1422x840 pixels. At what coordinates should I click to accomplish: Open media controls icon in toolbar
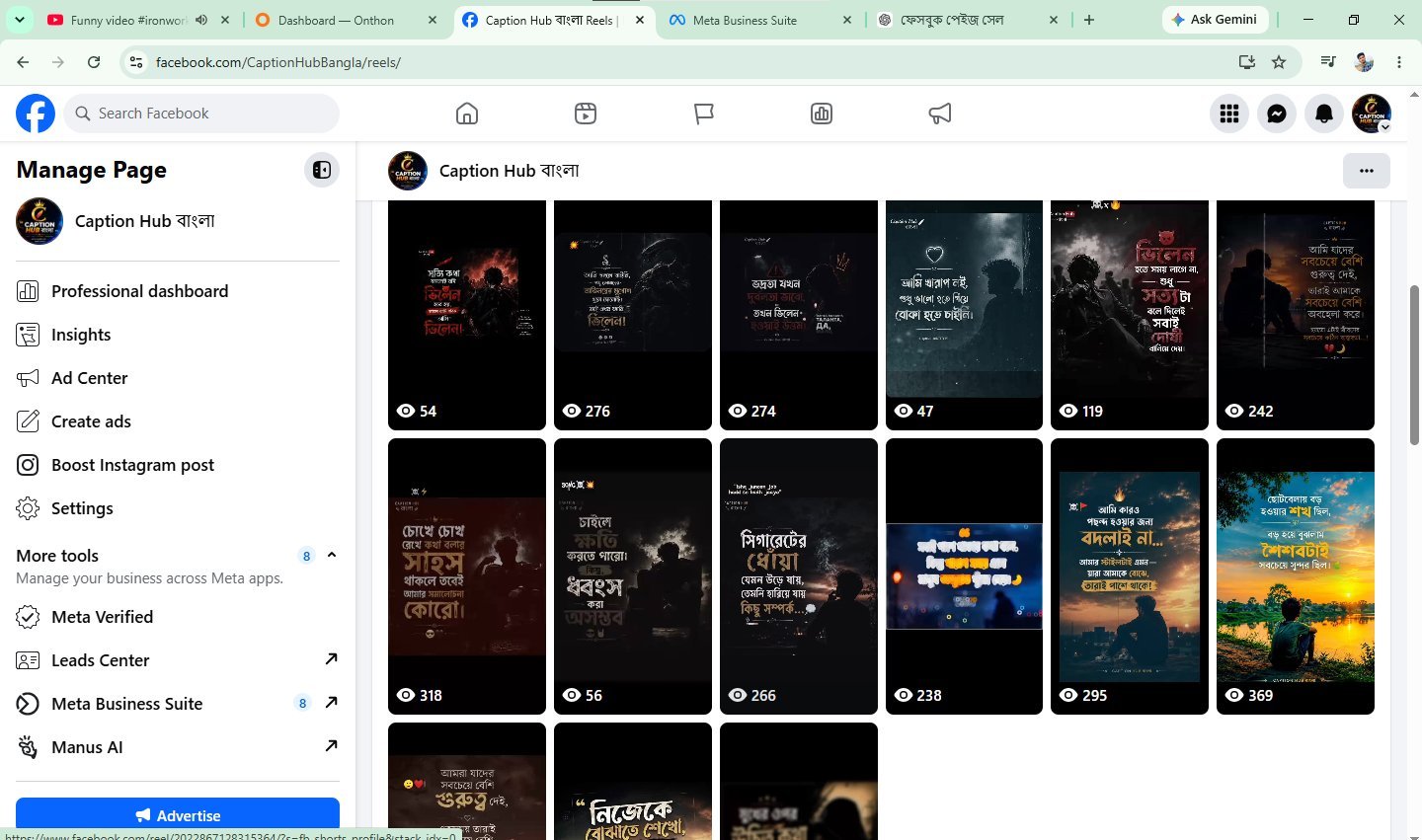click(x=1328, y=62)
